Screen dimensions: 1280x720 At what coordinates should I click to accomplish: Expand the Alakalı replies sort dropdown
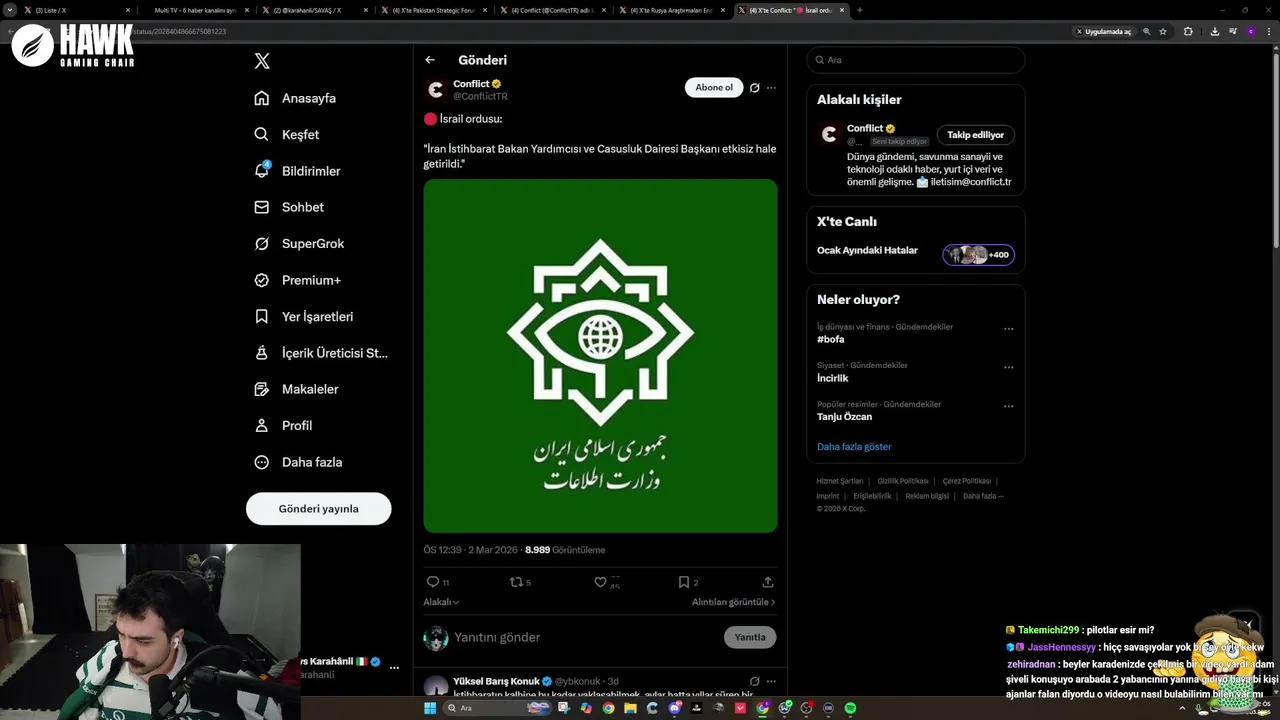tap(441, 602)
